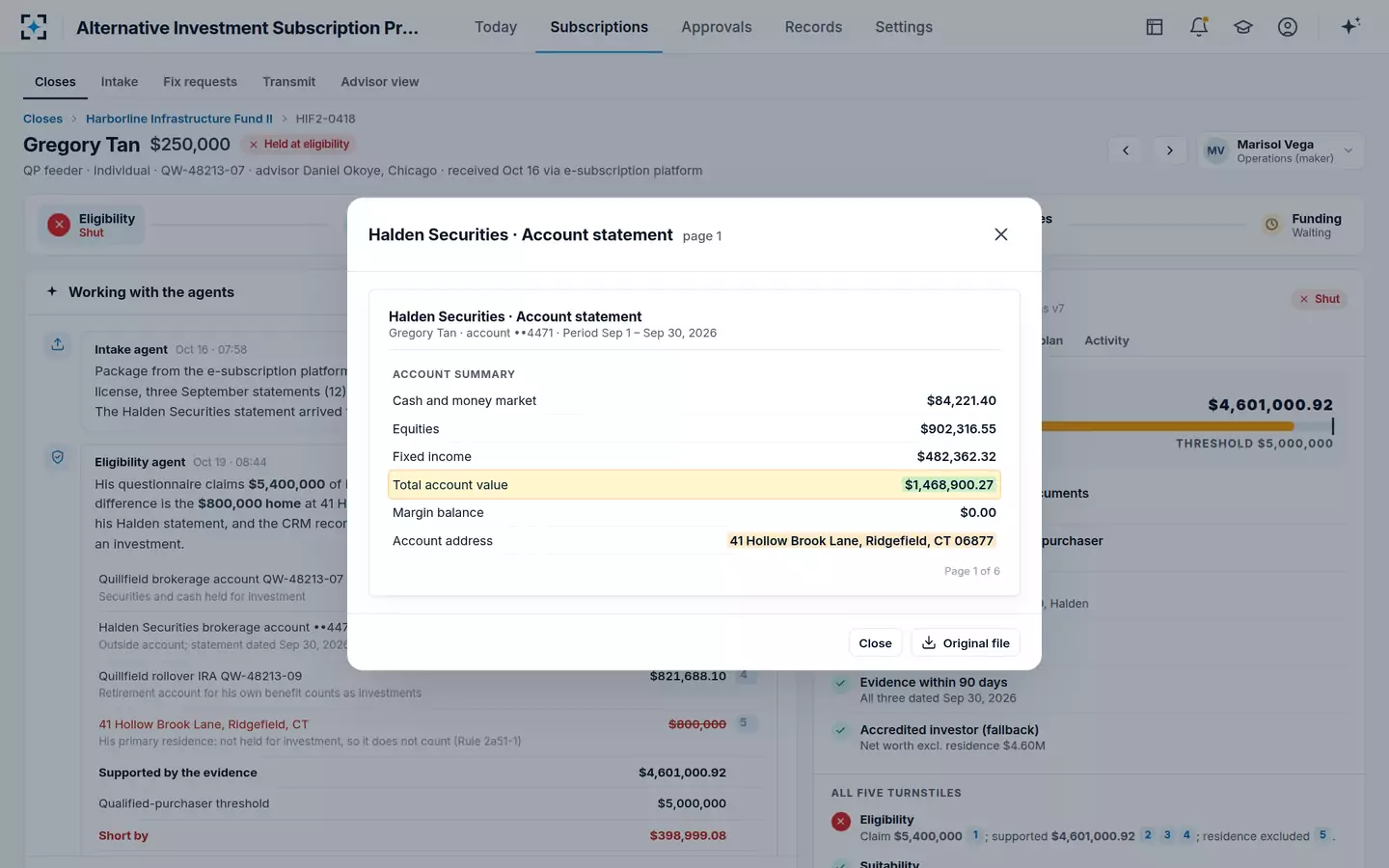Open the learning graduation cap icon
This screenshot has width=1389, height=868.
pos(1243,27)
